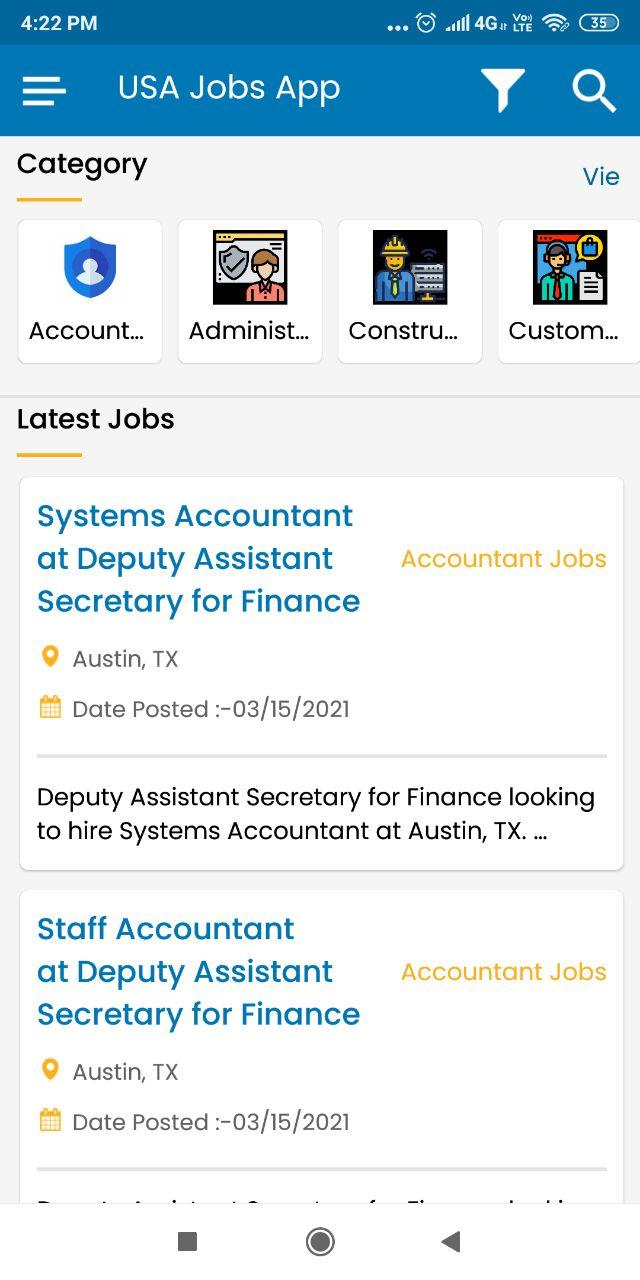Open the Construction category icon
Screen dimensions: 640x1280
point(410,268)
